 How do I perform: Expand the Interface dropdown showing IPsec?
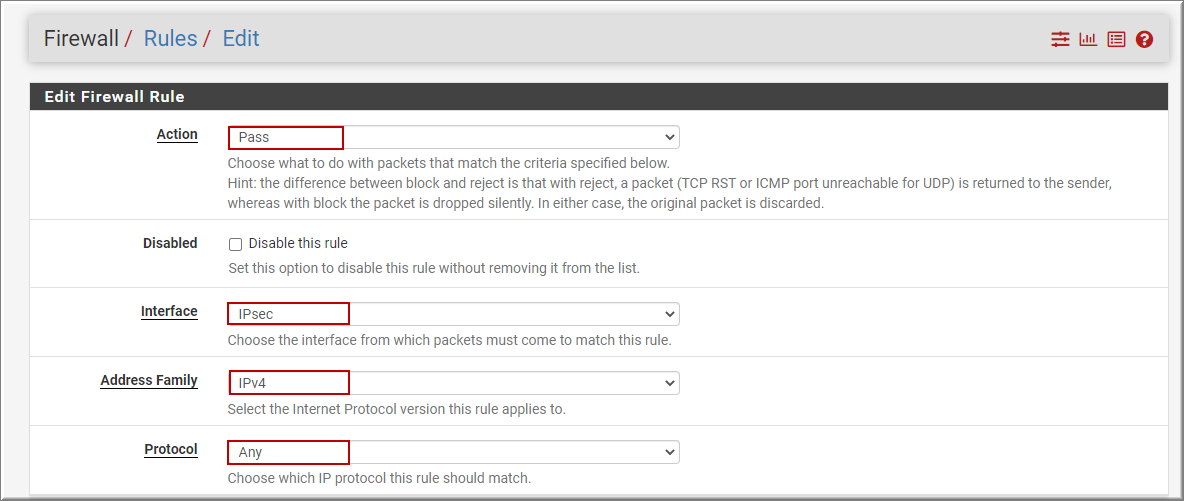pyautogui.click(x=453, y=314)
